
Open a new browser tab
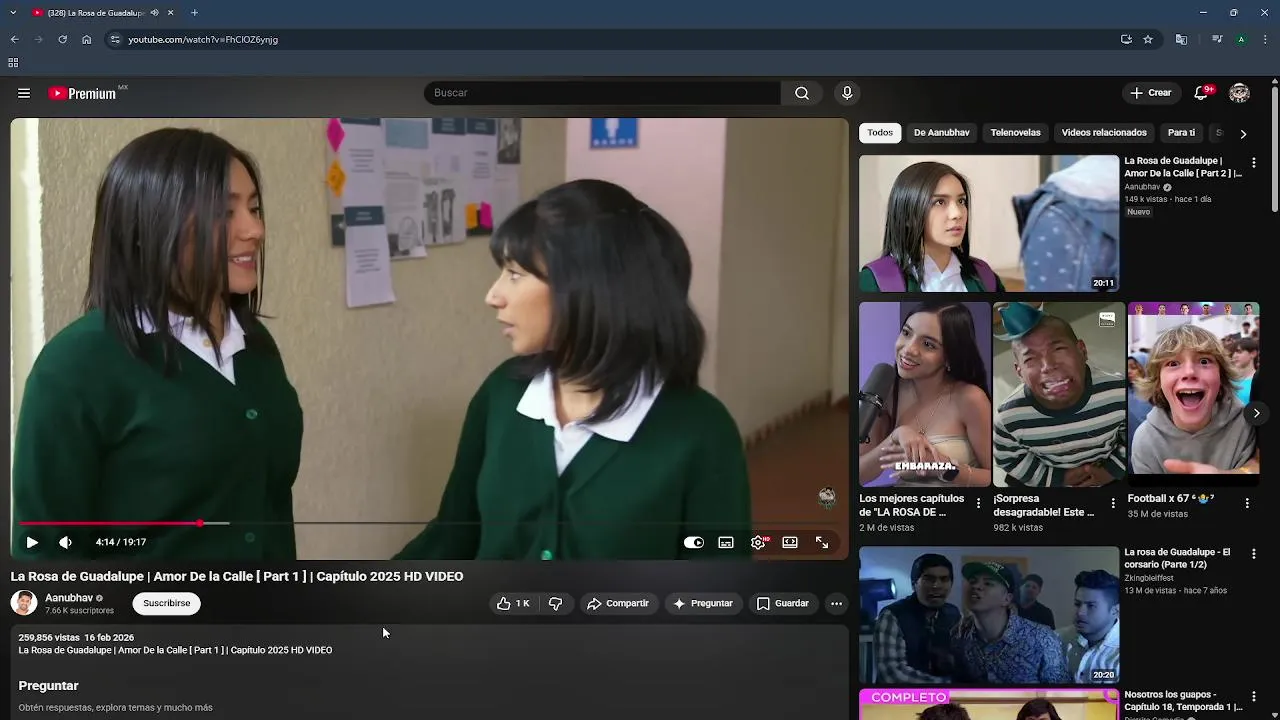pos(194,13)
